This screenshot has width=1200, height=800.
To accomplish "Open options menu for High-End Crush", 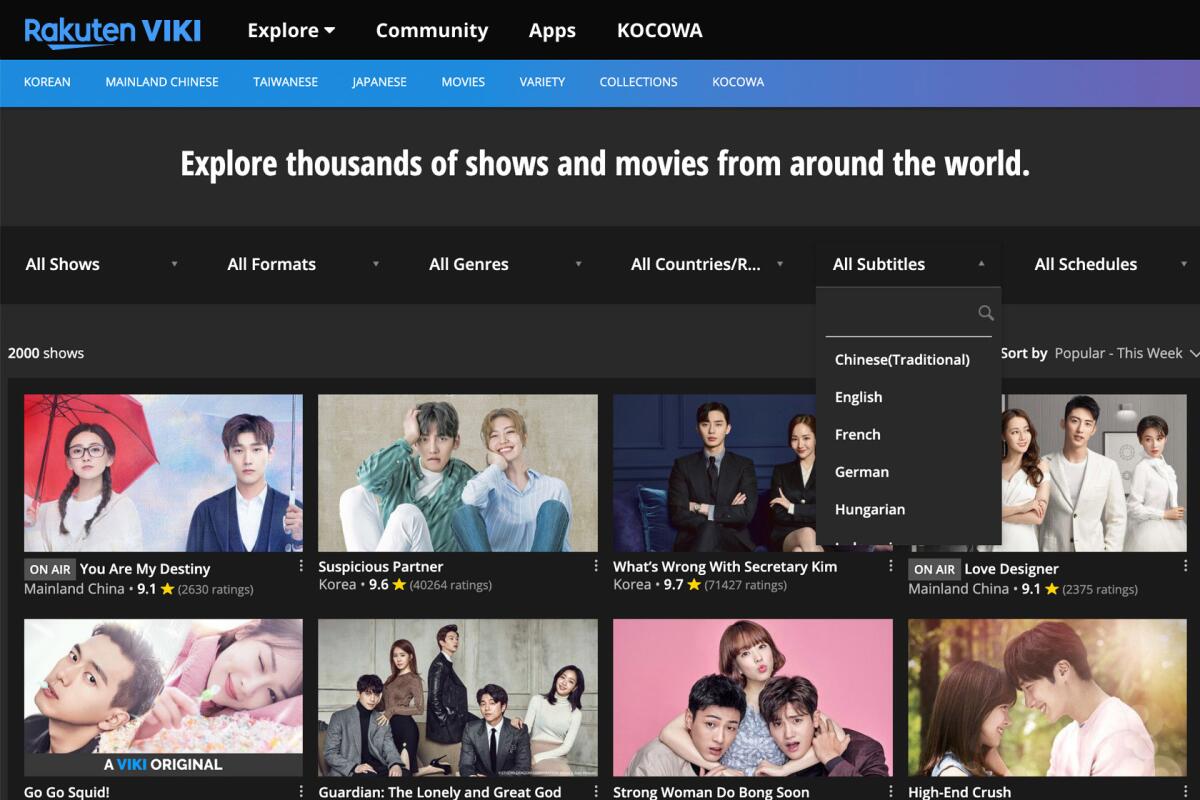I will pos(1185,791).
